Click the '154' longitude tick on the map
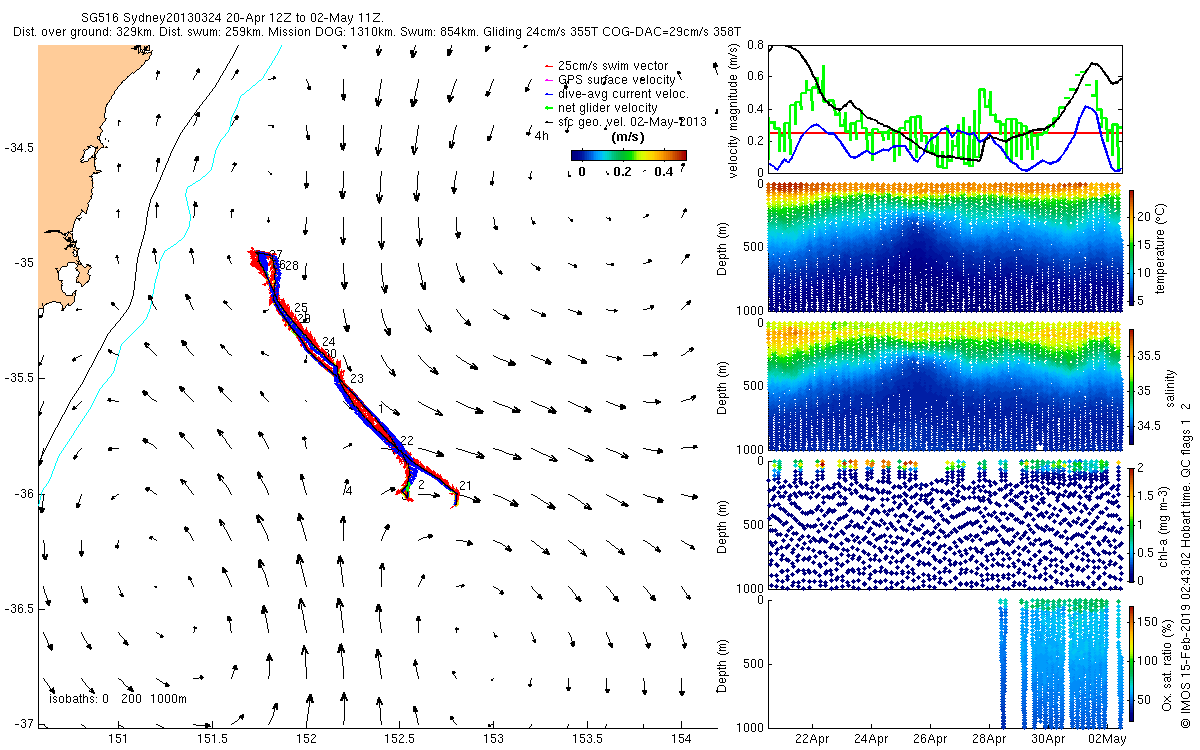Viewport: 1200px width, 750px height. point(681,739)
